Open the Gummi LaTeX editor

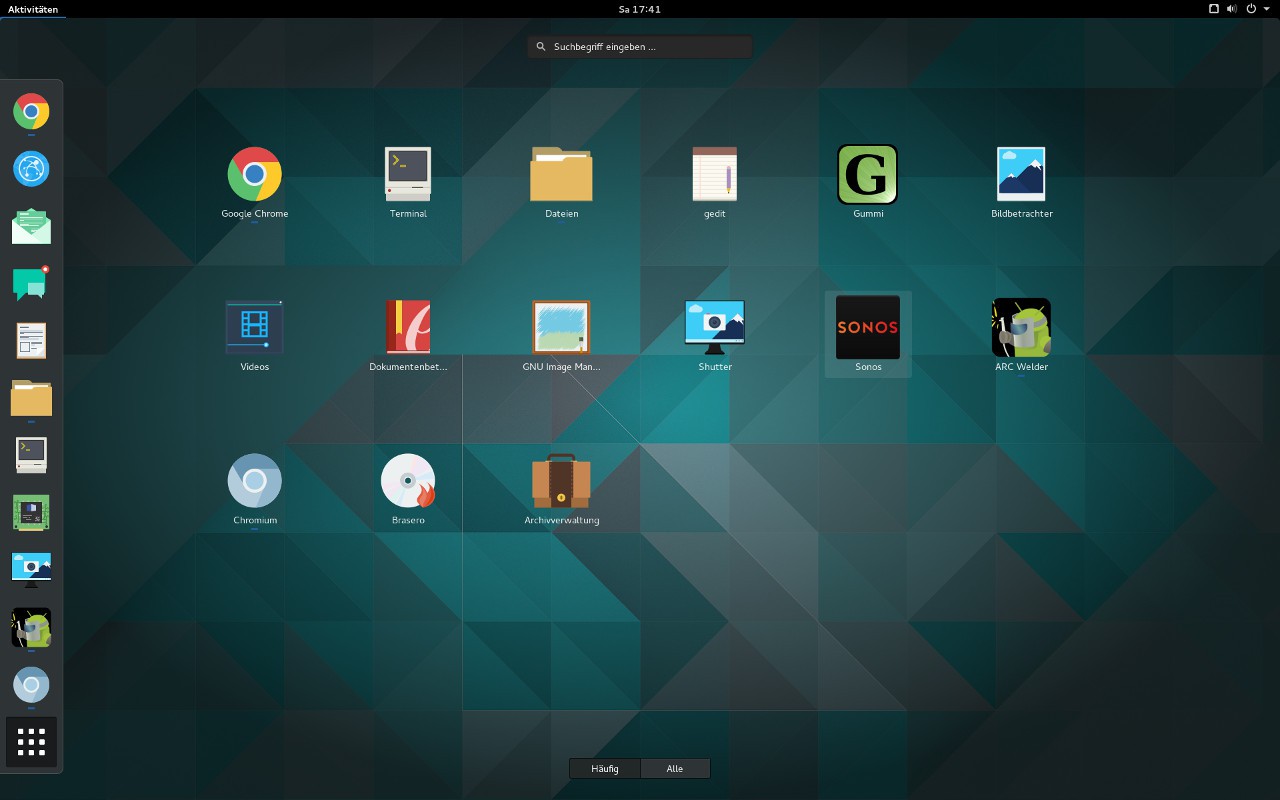pos(868,174)
